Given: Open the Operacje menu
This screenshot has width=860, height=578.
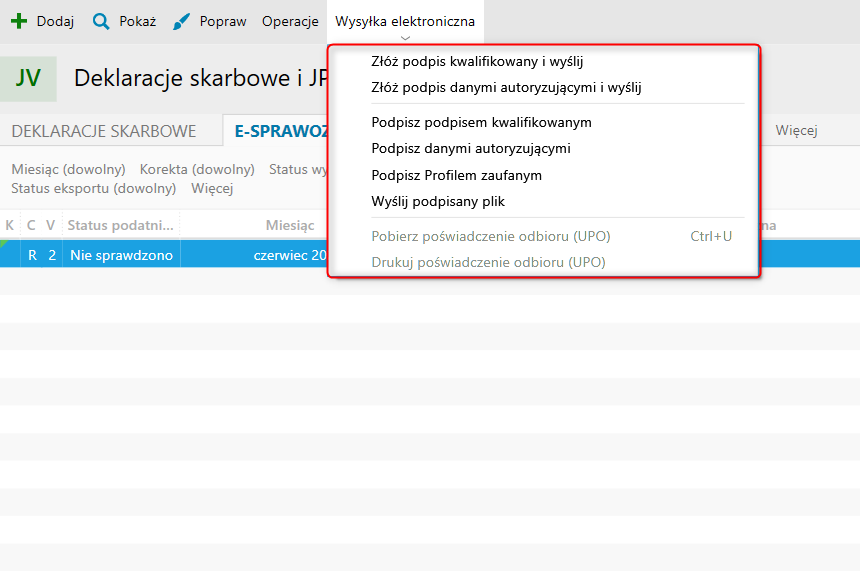Looking at the screenshot, I should [290, 21].
